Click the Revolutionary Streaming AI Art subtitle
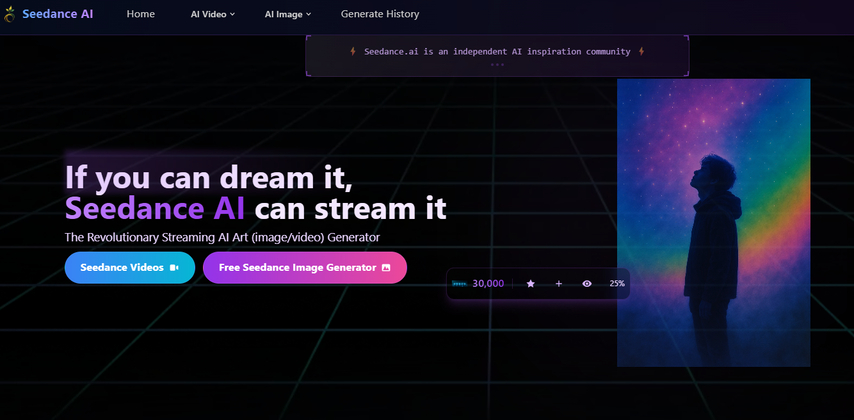Image resolution: width=854 pixels, height=420 pixels. click(222, 238)
